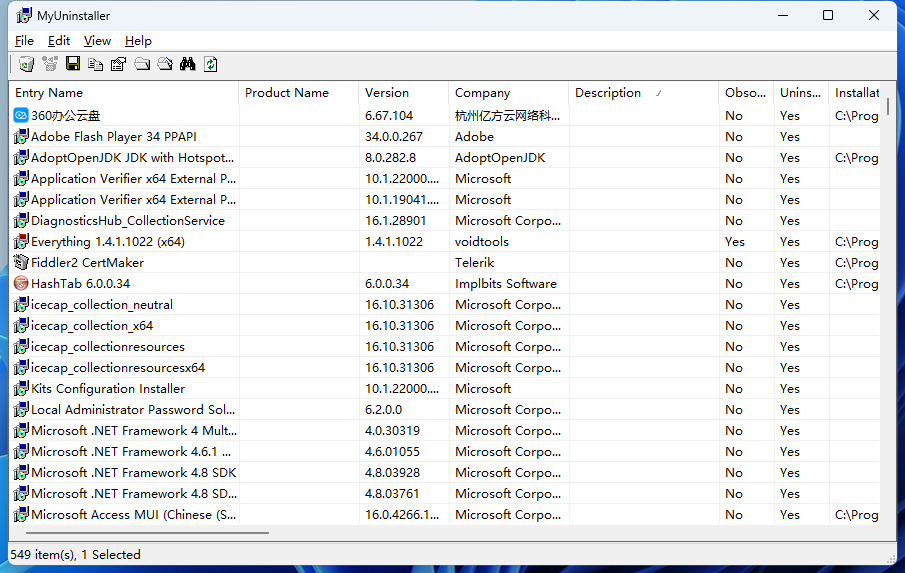
Task: Open the File menu
Action: [x=24, y=41]
